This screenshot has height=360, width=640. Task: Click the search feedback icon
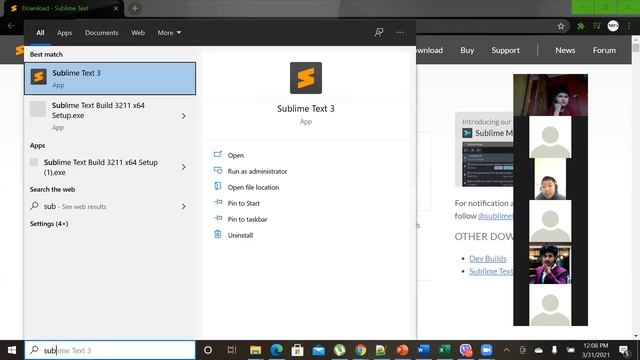point(379,32)
